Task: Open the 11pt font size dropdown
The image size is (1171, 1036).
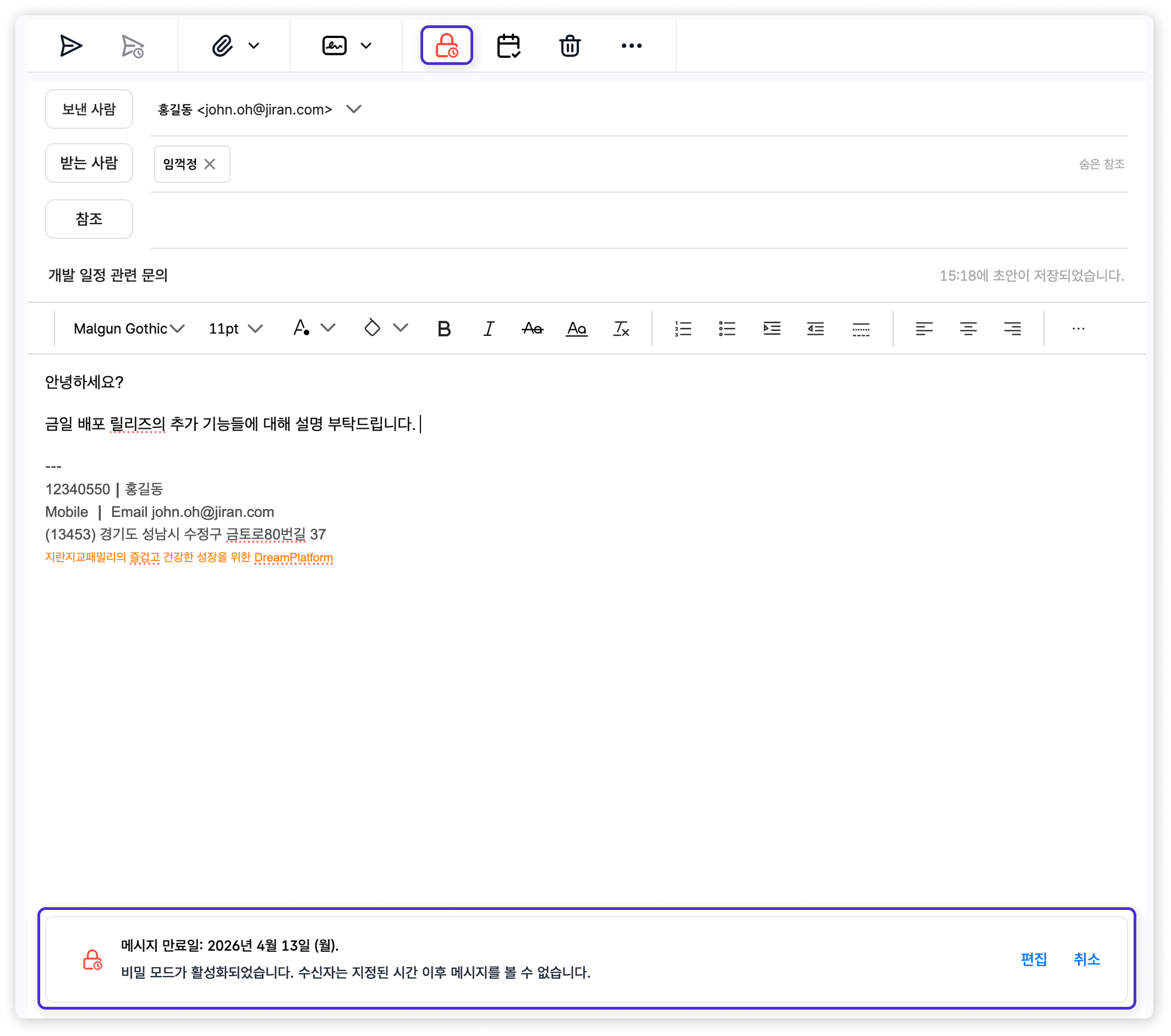Action: (x=234, y=328)
